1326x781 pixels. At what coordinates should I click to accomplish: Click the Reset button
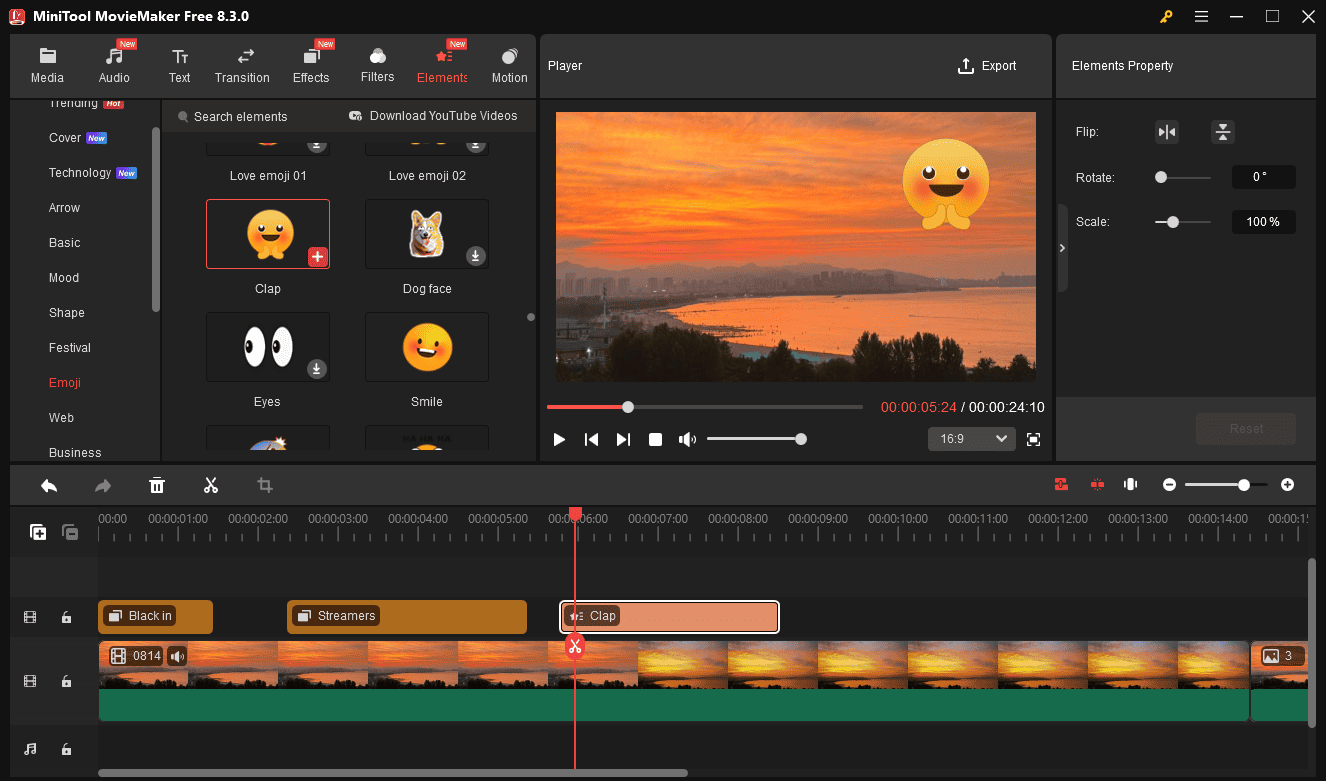(1246, 429)
